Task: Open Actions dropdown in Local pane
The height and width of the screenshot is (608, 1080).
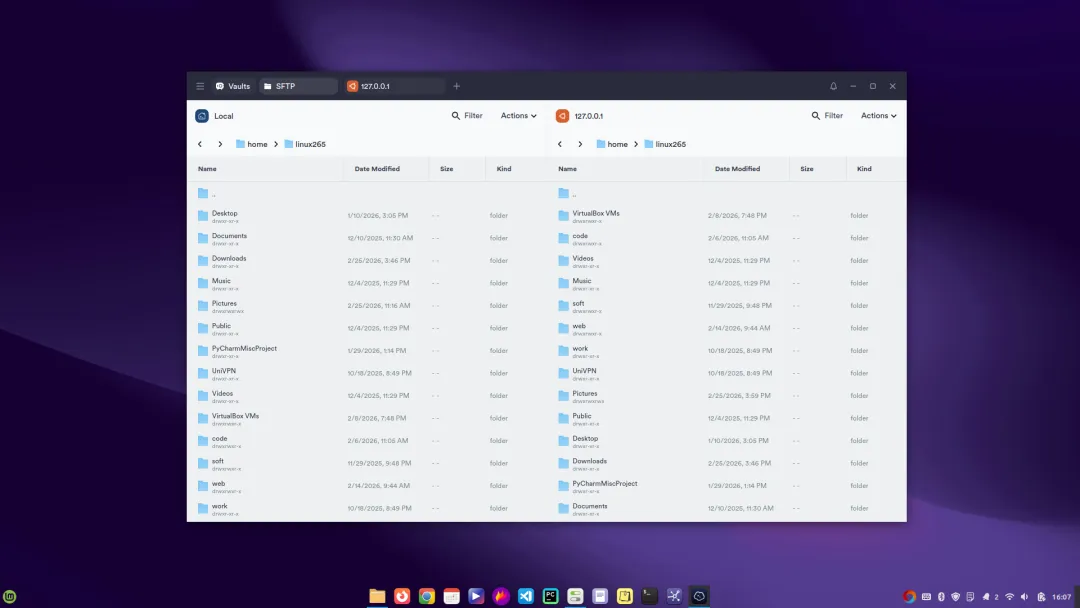Action: point(519,116)
